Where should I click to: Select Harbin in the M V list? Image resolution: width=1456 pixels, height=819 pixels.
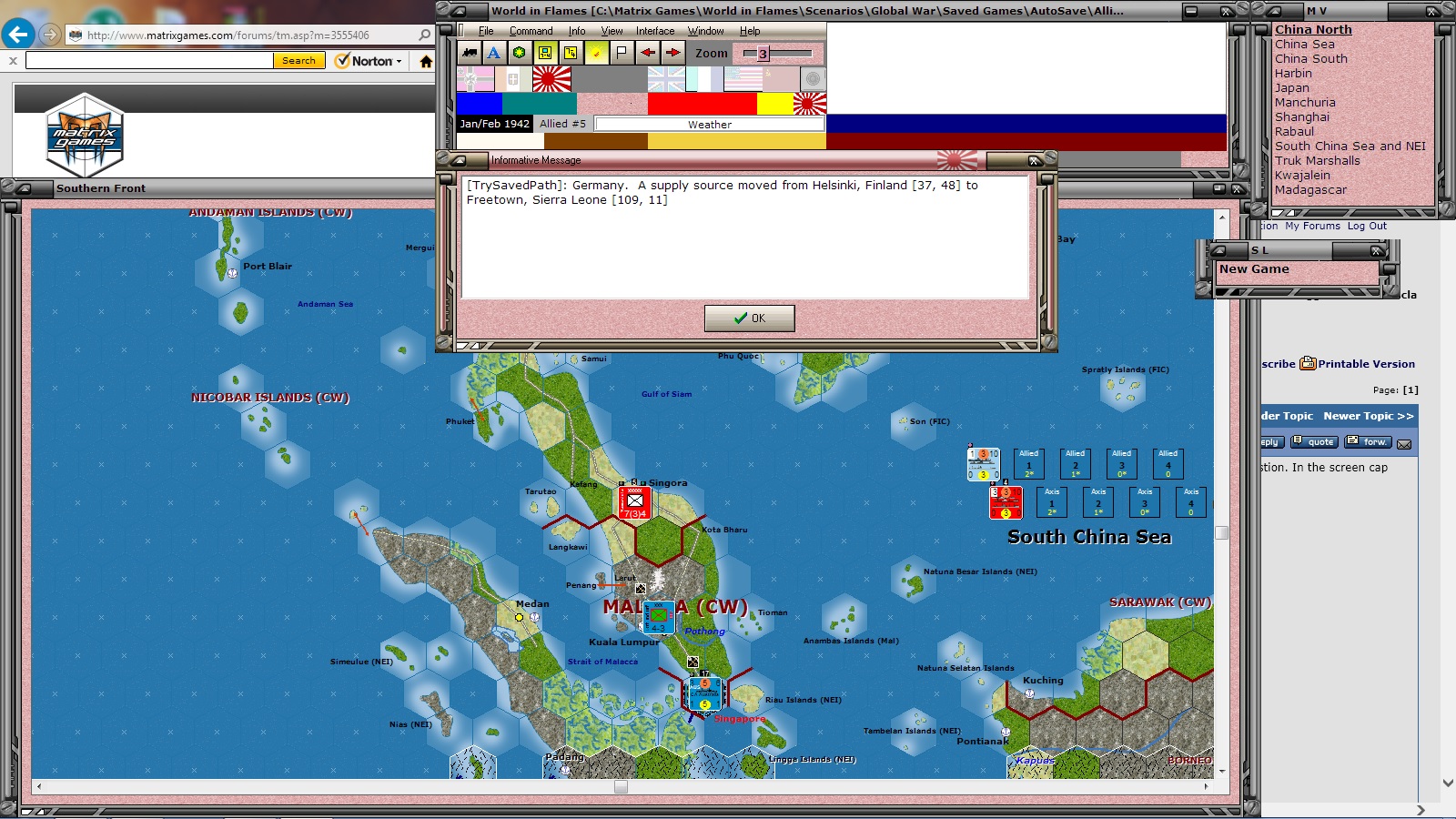tap(1293, 74)
